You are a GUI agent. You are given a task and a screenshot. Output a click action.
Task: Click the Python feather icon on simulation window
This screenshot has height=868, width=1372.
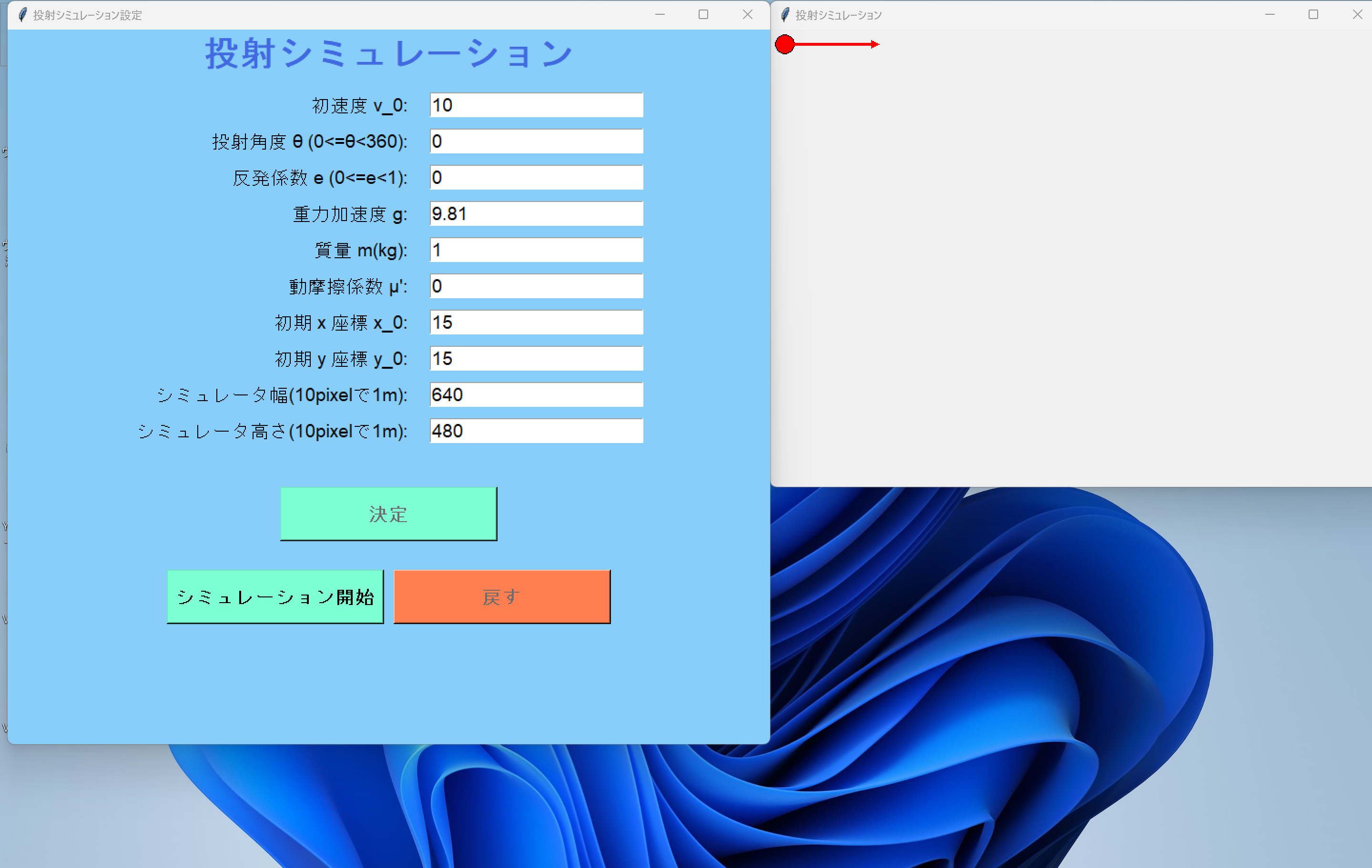click(x=786, y=15)
